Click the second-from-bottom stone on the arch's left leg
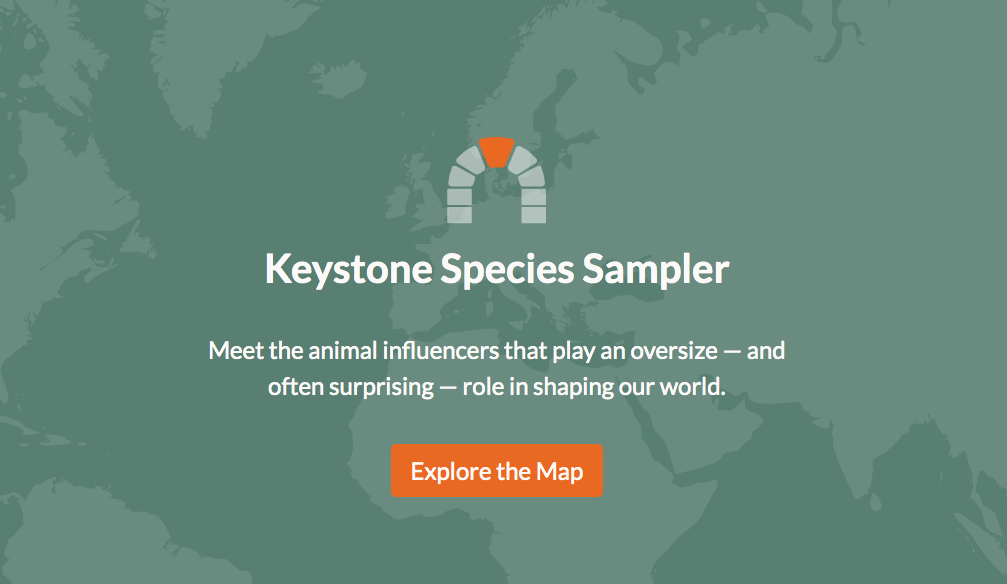The image size is (1007, 584). pyautogui.click(x=459, y=197)
